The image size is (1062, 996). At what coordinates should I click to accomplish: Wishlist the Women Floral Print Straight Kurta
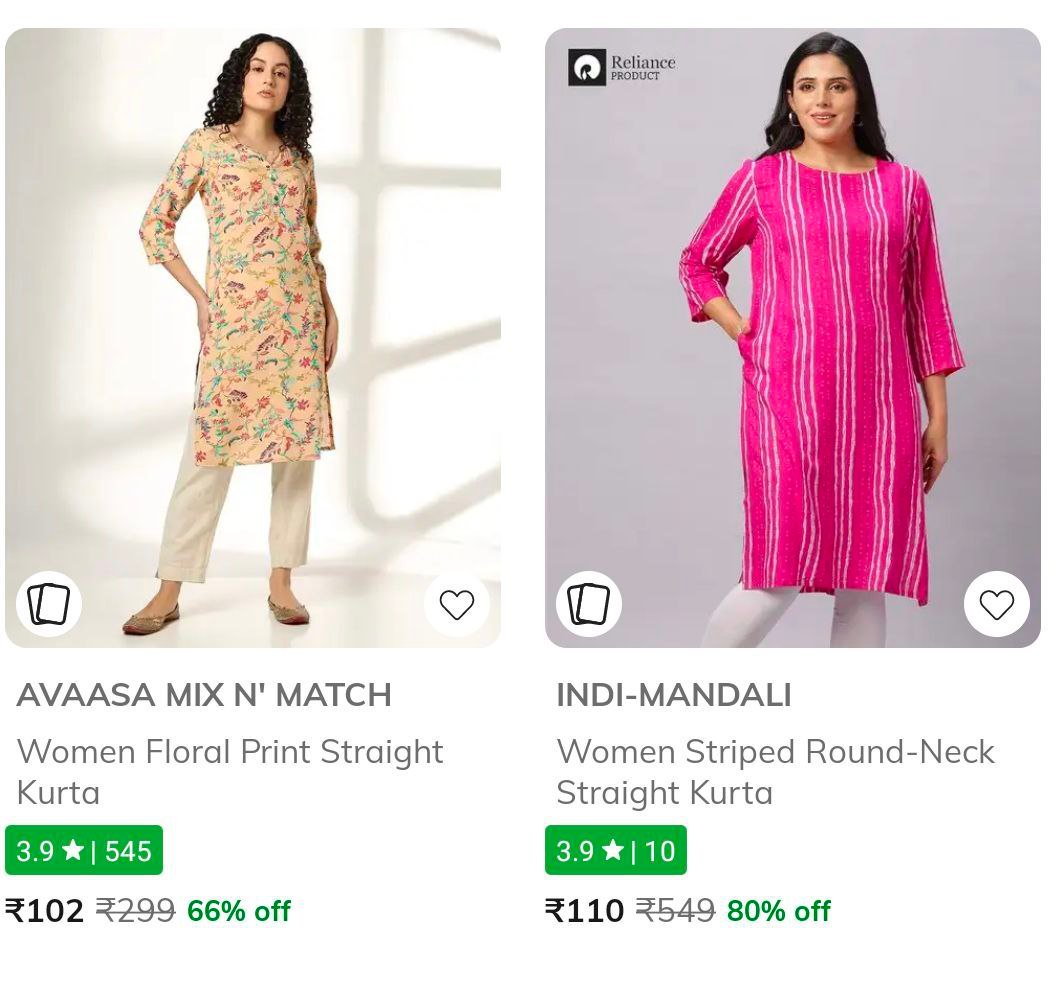[x=457, y=604]
